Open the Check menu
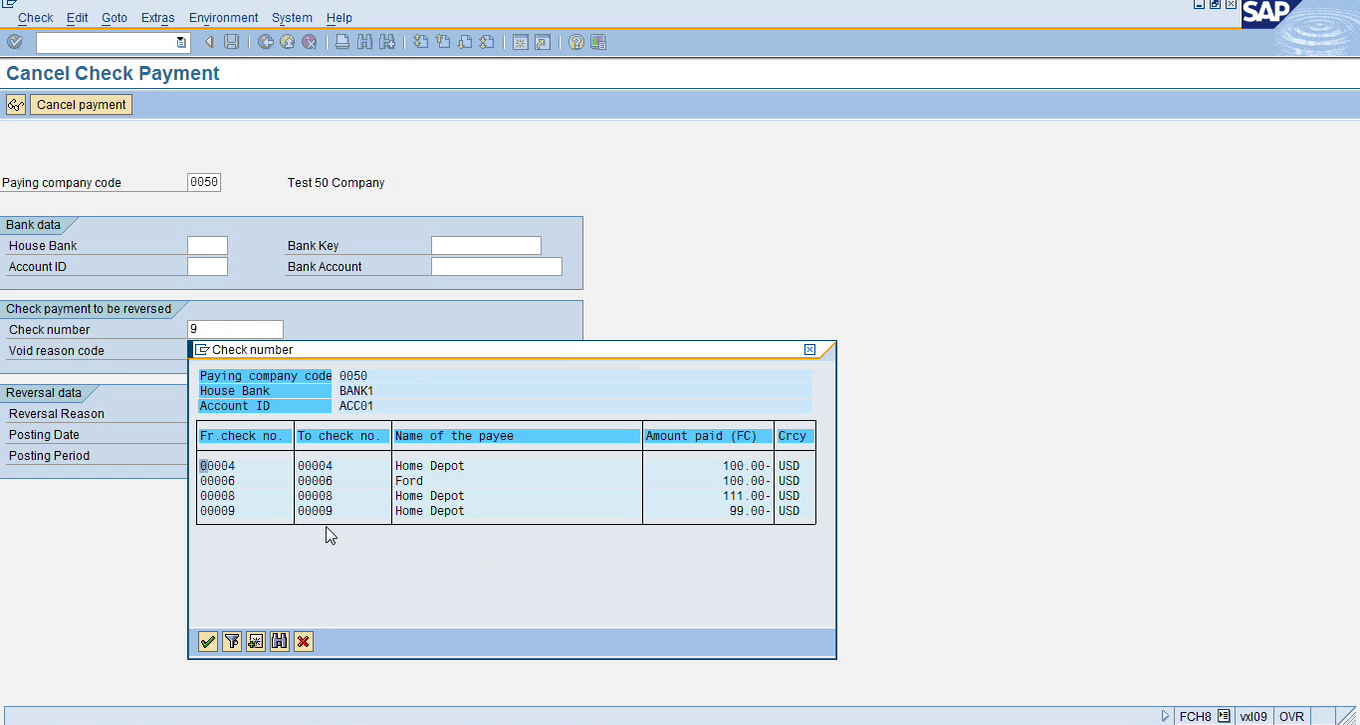This screenshot has height=725, width=1360. [36, 18]
